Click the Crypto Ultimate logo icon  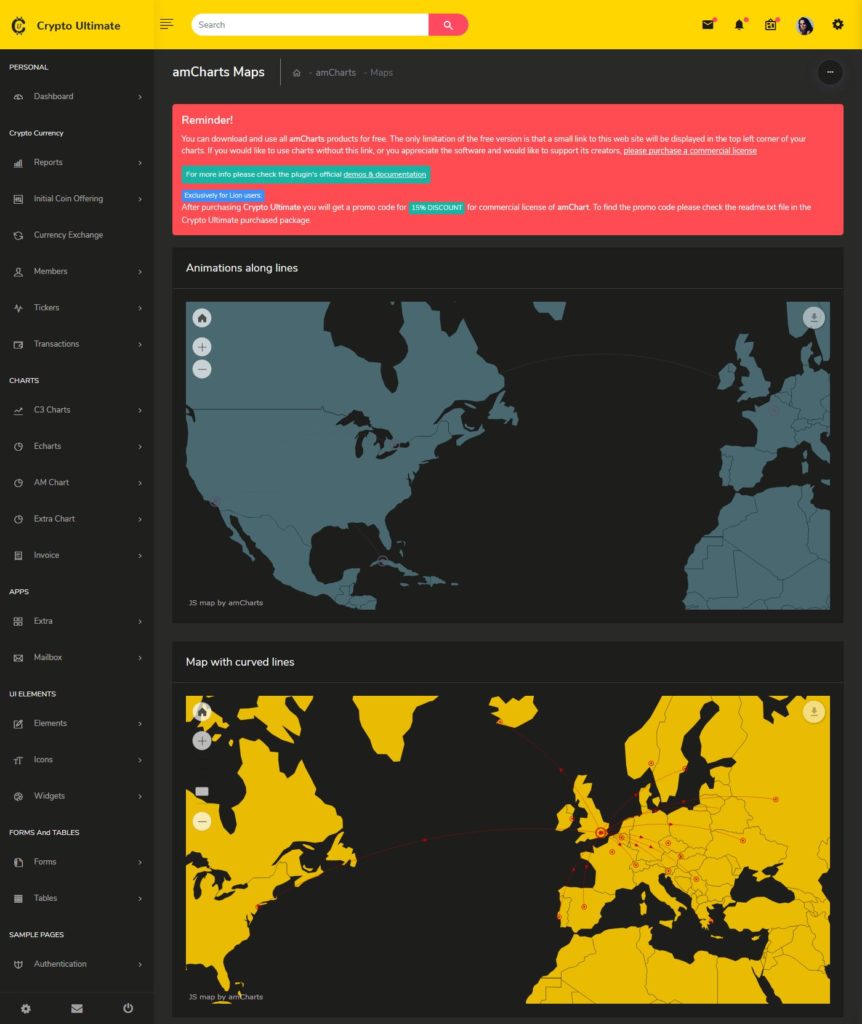(19, 25)
